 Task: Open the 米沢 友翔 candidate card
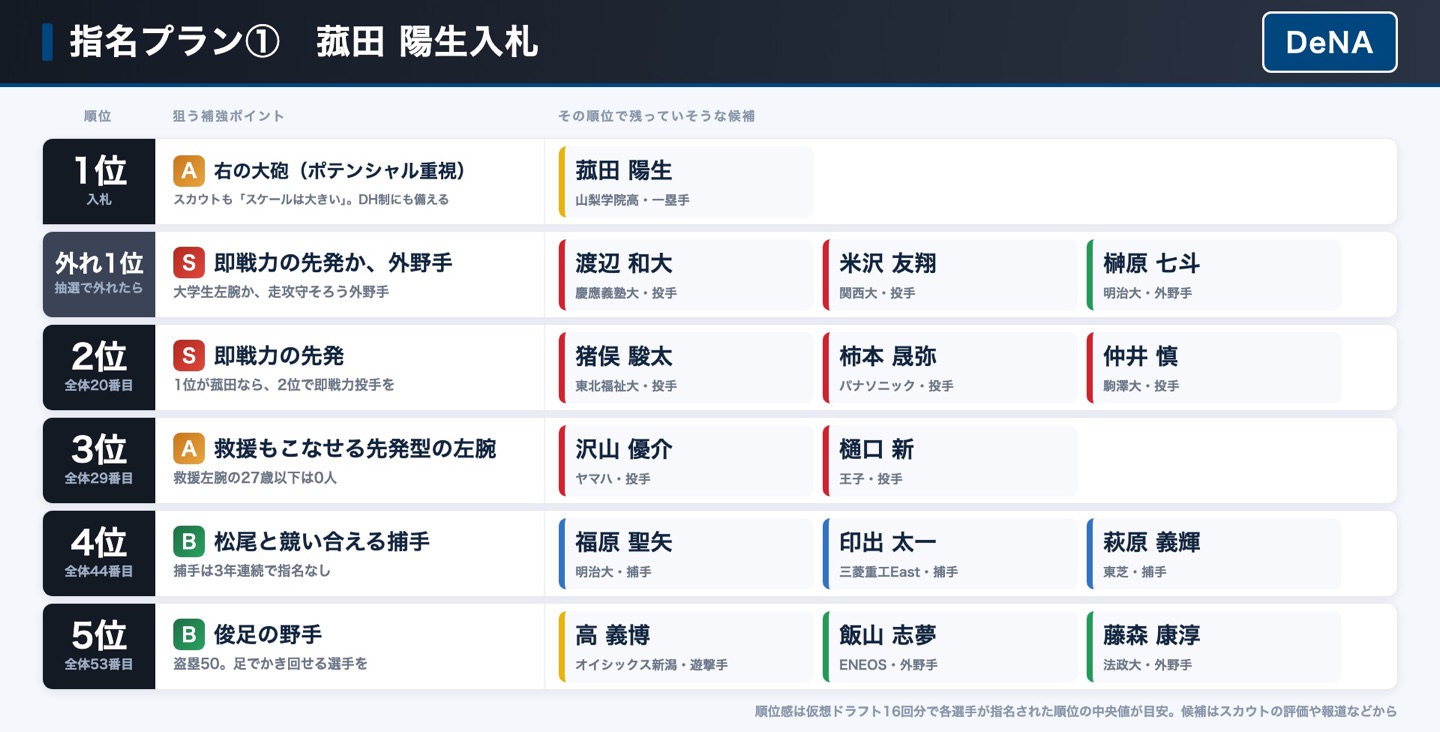(950, 275)
